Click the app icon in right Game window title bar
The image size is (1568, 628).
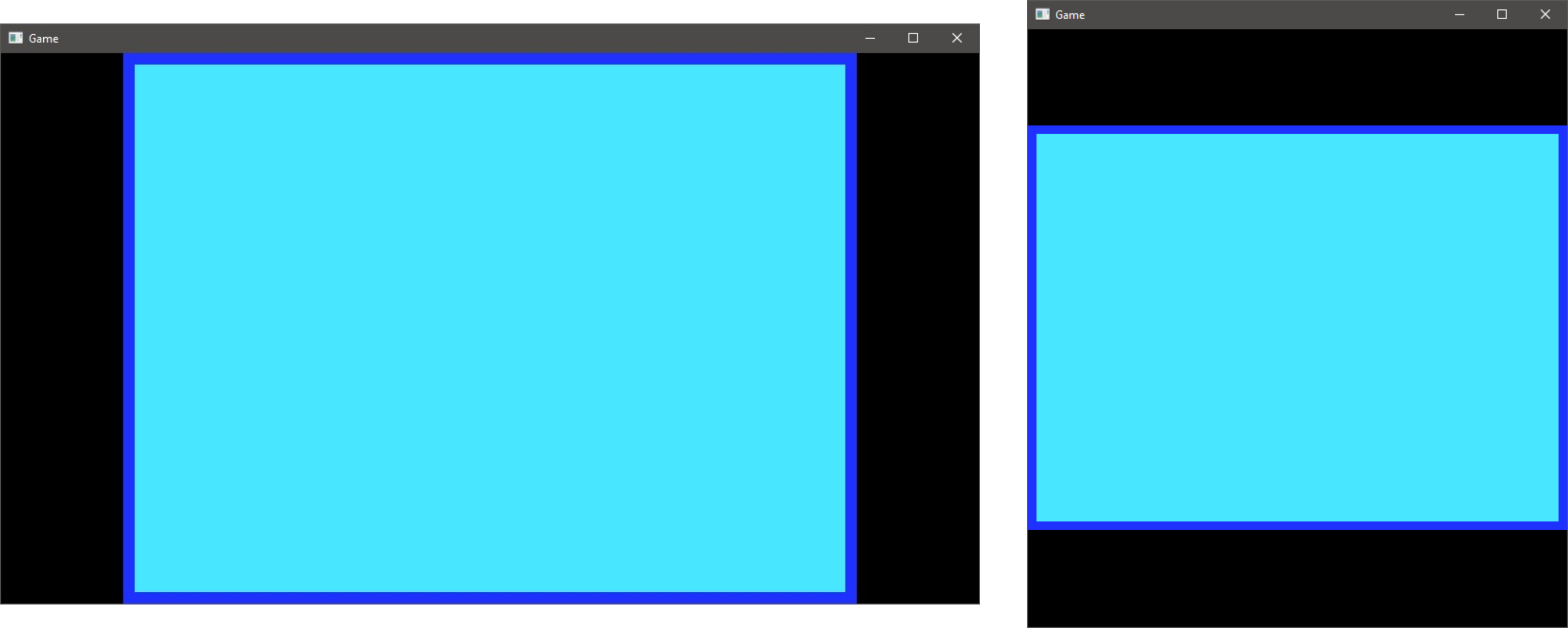pos(1043,14)
